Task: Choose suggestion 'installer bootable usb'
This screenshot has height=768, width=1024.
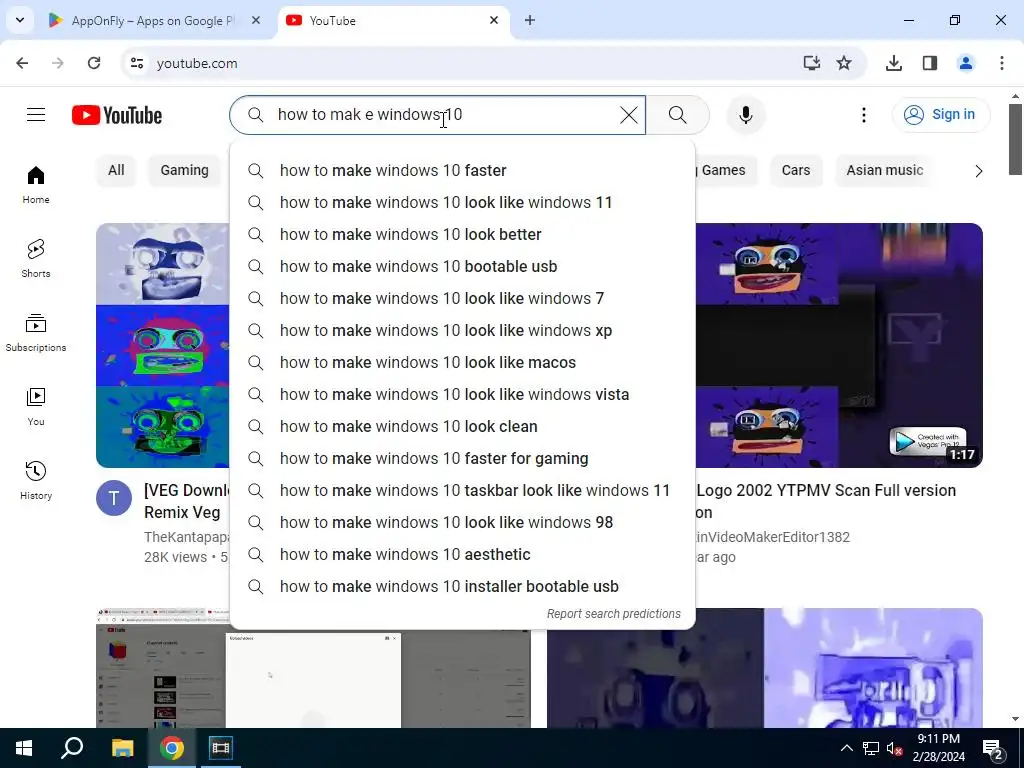Action: point(462,586)
